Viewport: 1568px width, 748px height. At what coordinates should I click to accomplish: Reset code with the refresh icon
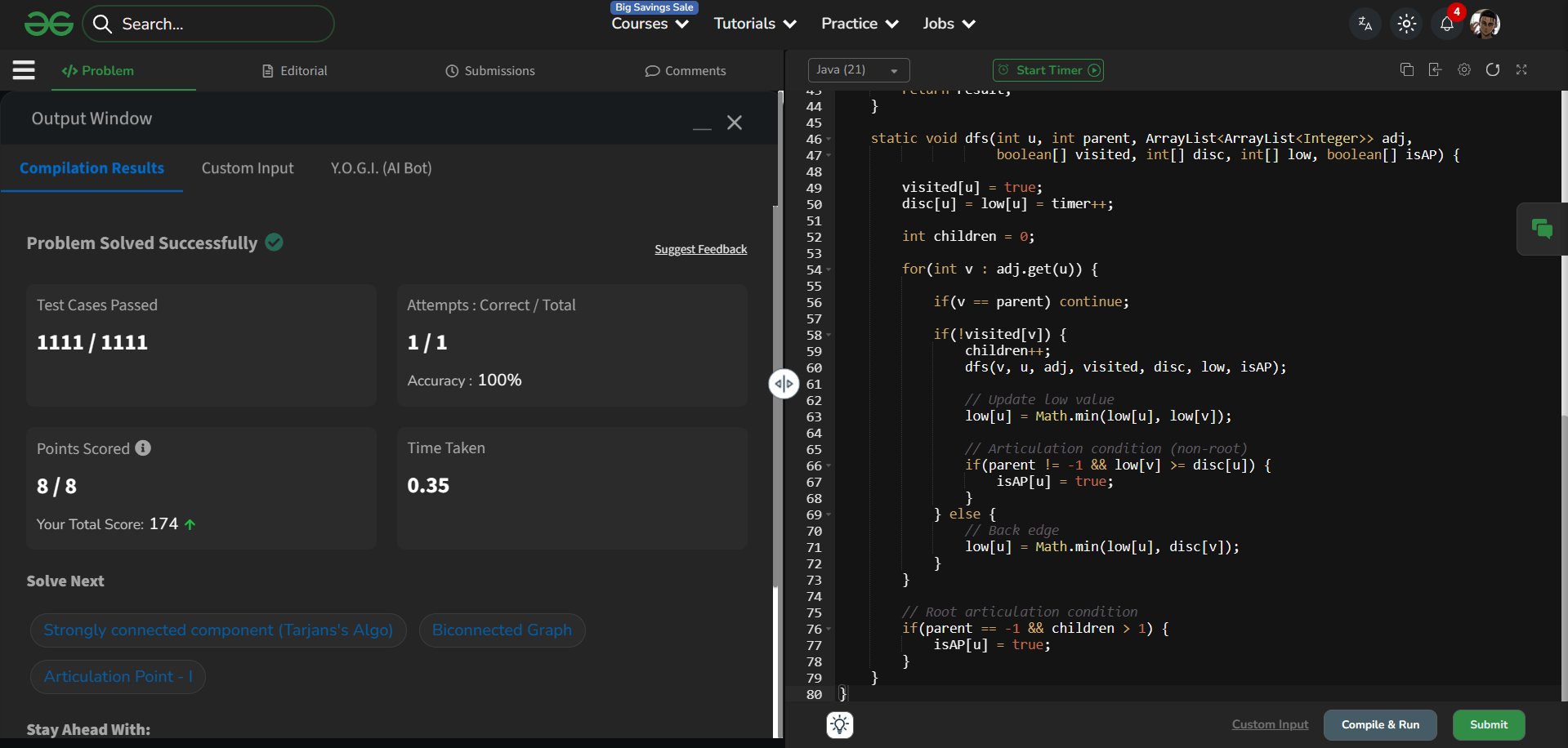click(1493, 70)
